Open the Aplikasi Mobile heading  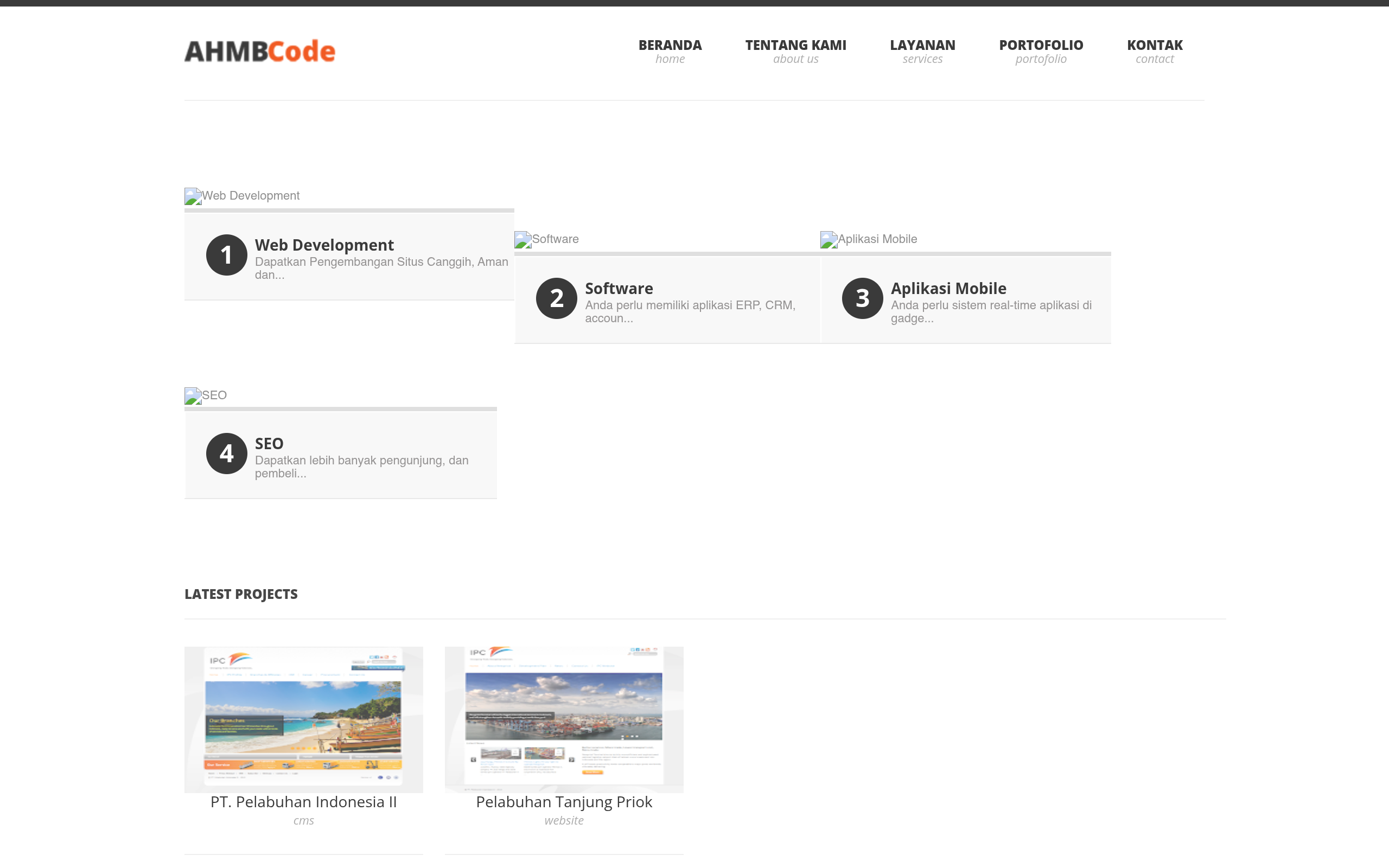pyautogui.click(x=948, y=288)
